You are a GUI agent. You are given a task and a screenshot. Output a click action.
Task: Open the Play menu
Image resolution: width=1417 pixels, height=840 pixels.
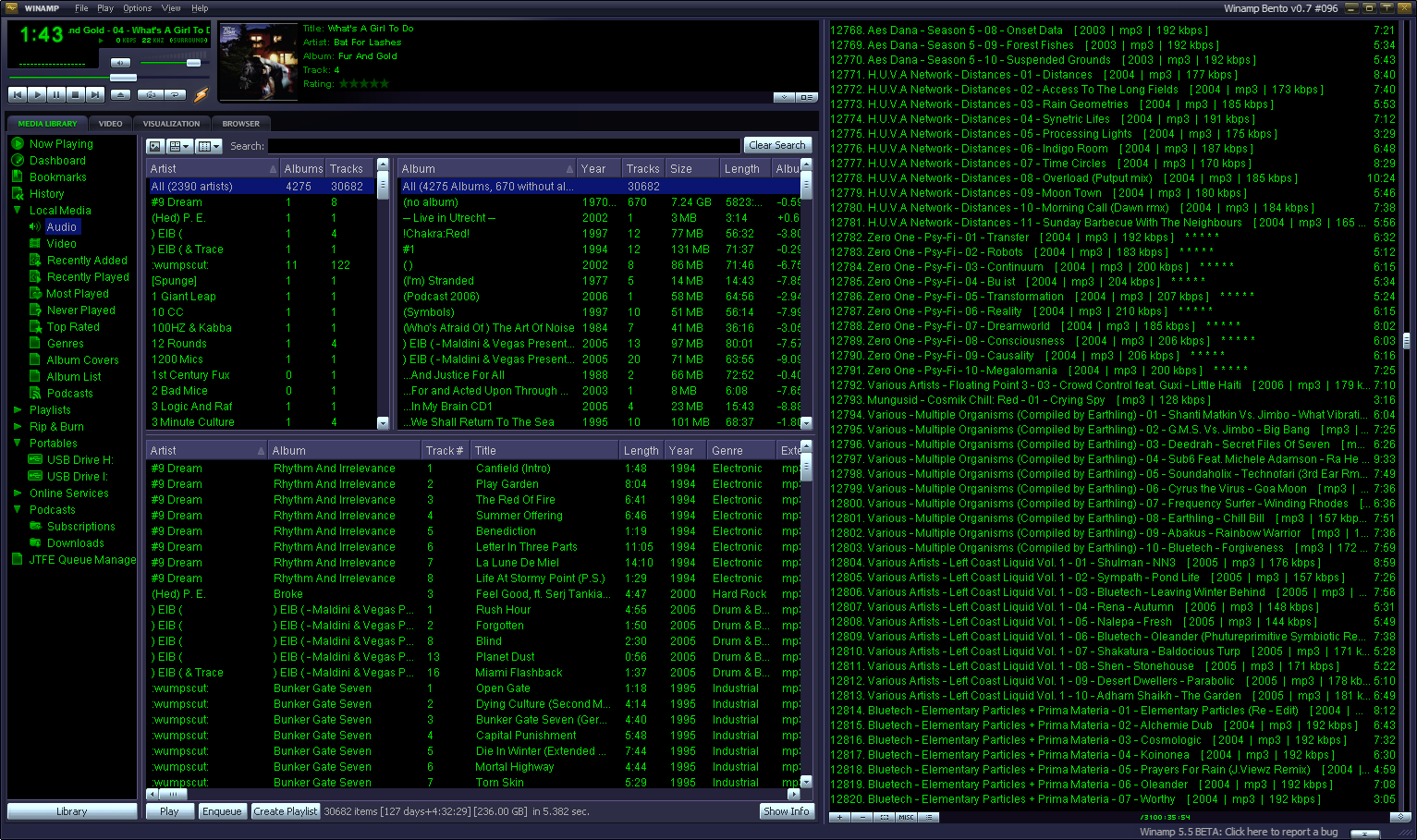[x=105, y=8]
